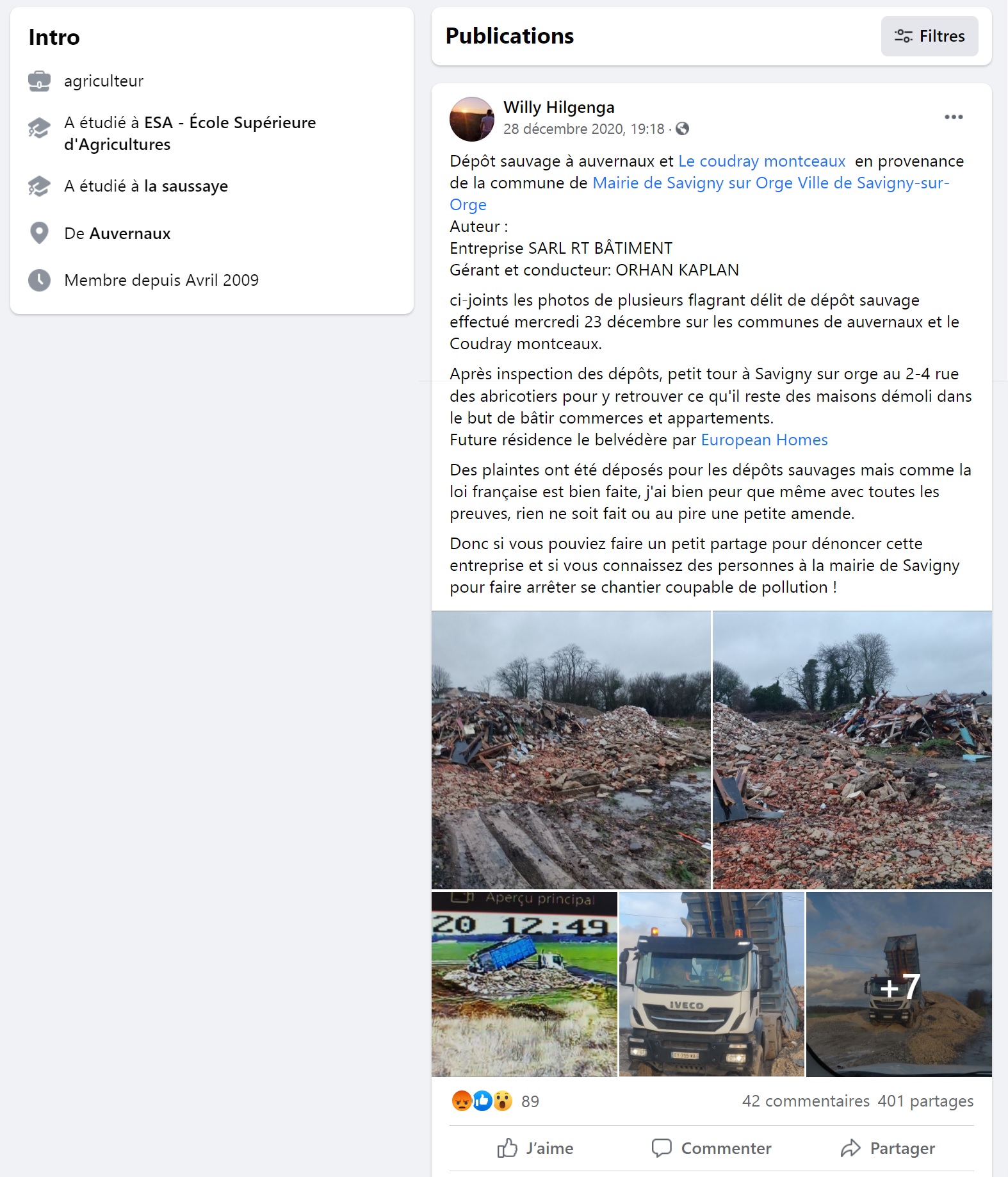Screen dimensions: 1008x1177
Task: Open the Filtres options for publications
Action: pos(929,36)
